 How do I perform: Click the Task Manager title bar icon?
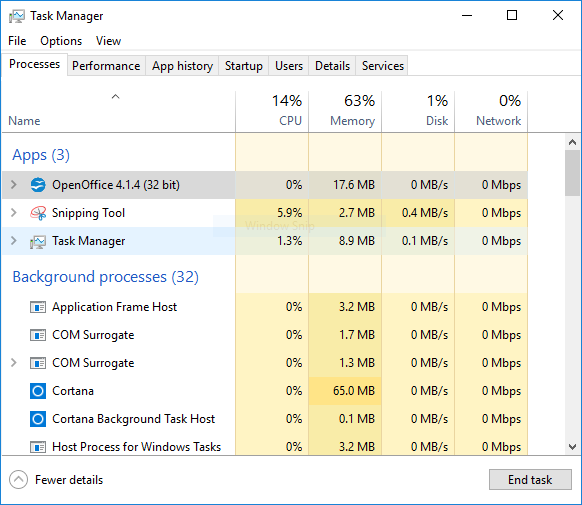point(17,16)
